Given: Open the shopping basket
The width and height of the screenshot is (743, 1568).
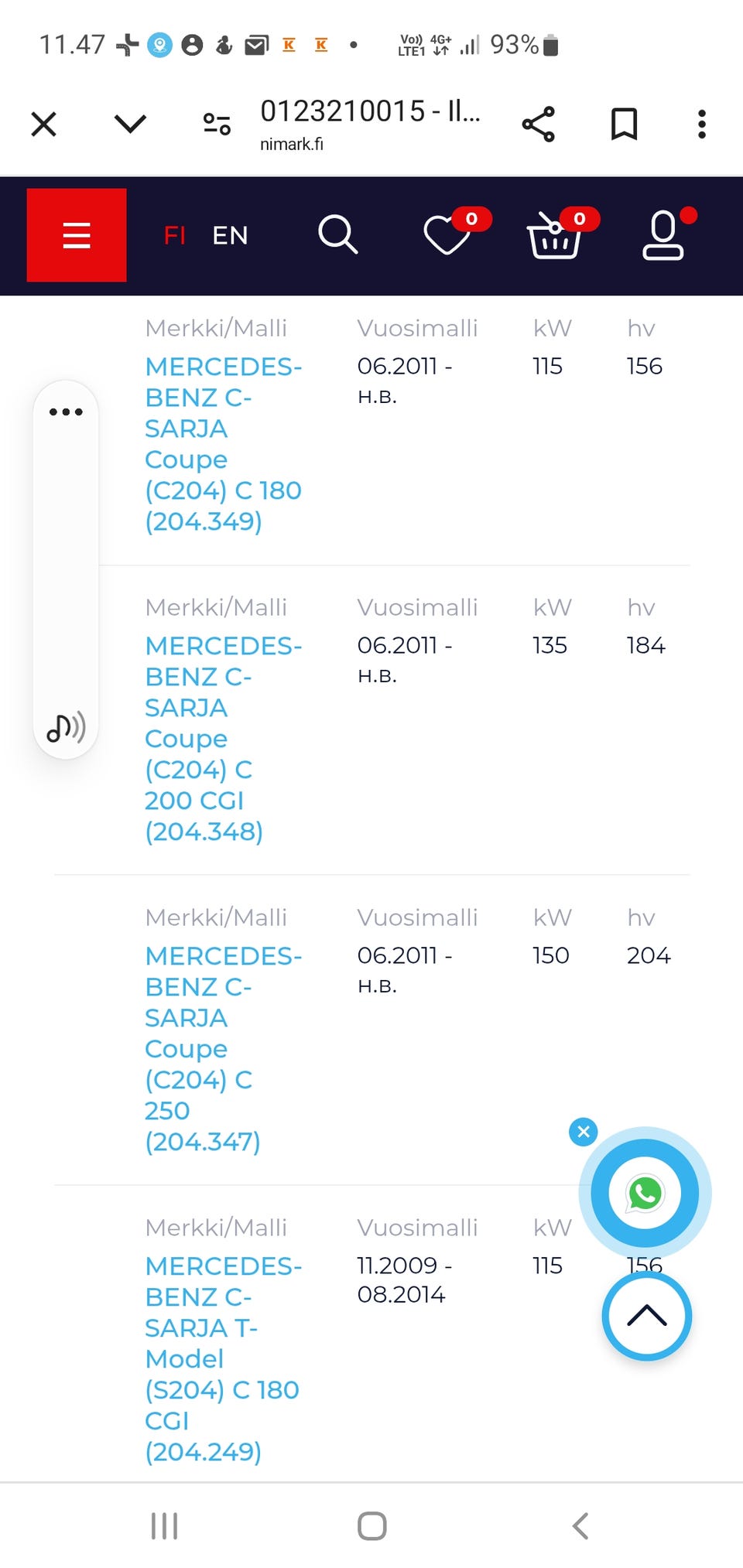Looking at the screenshot, I should pos(554,234).
